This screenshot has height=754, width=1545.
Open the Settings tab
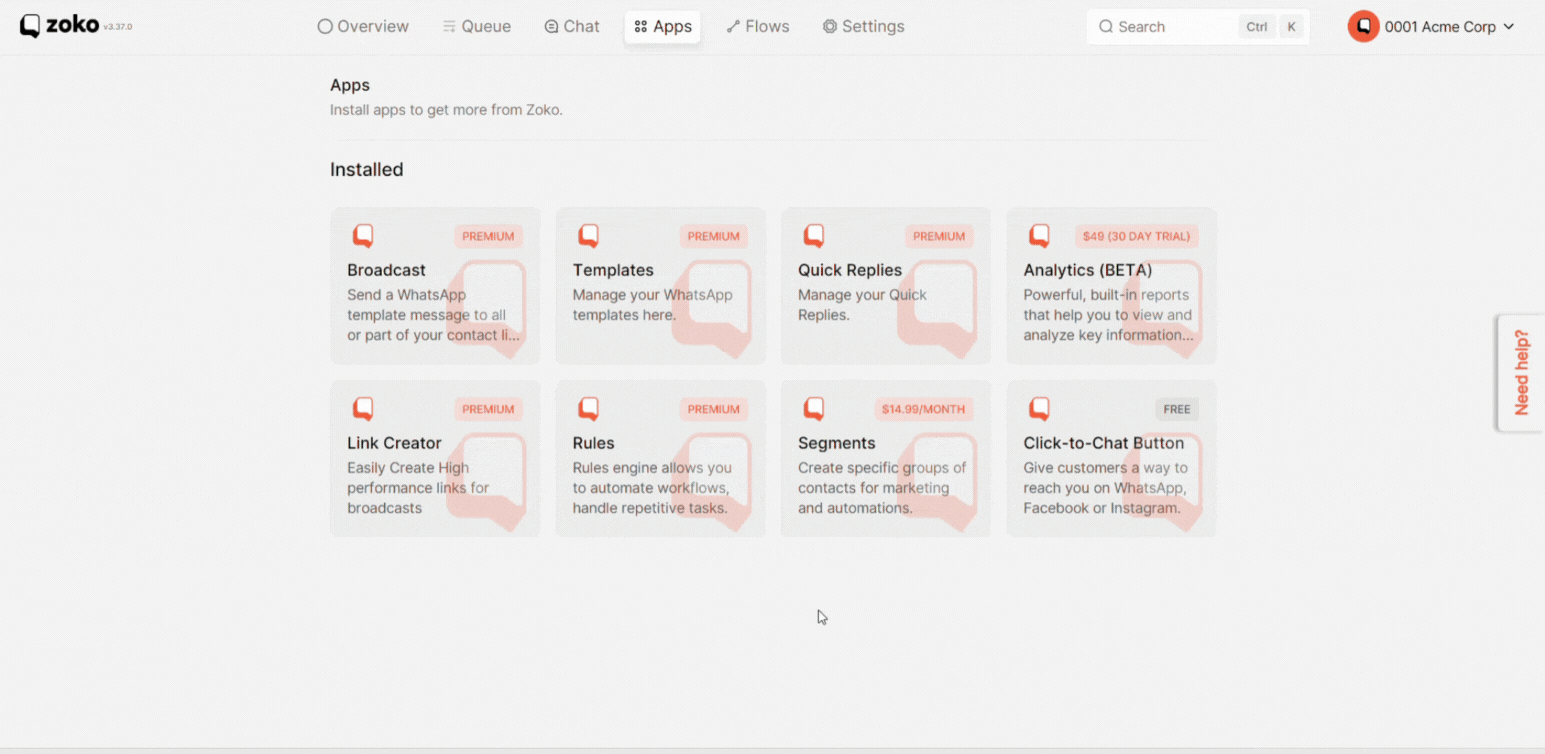coord(864,27)
